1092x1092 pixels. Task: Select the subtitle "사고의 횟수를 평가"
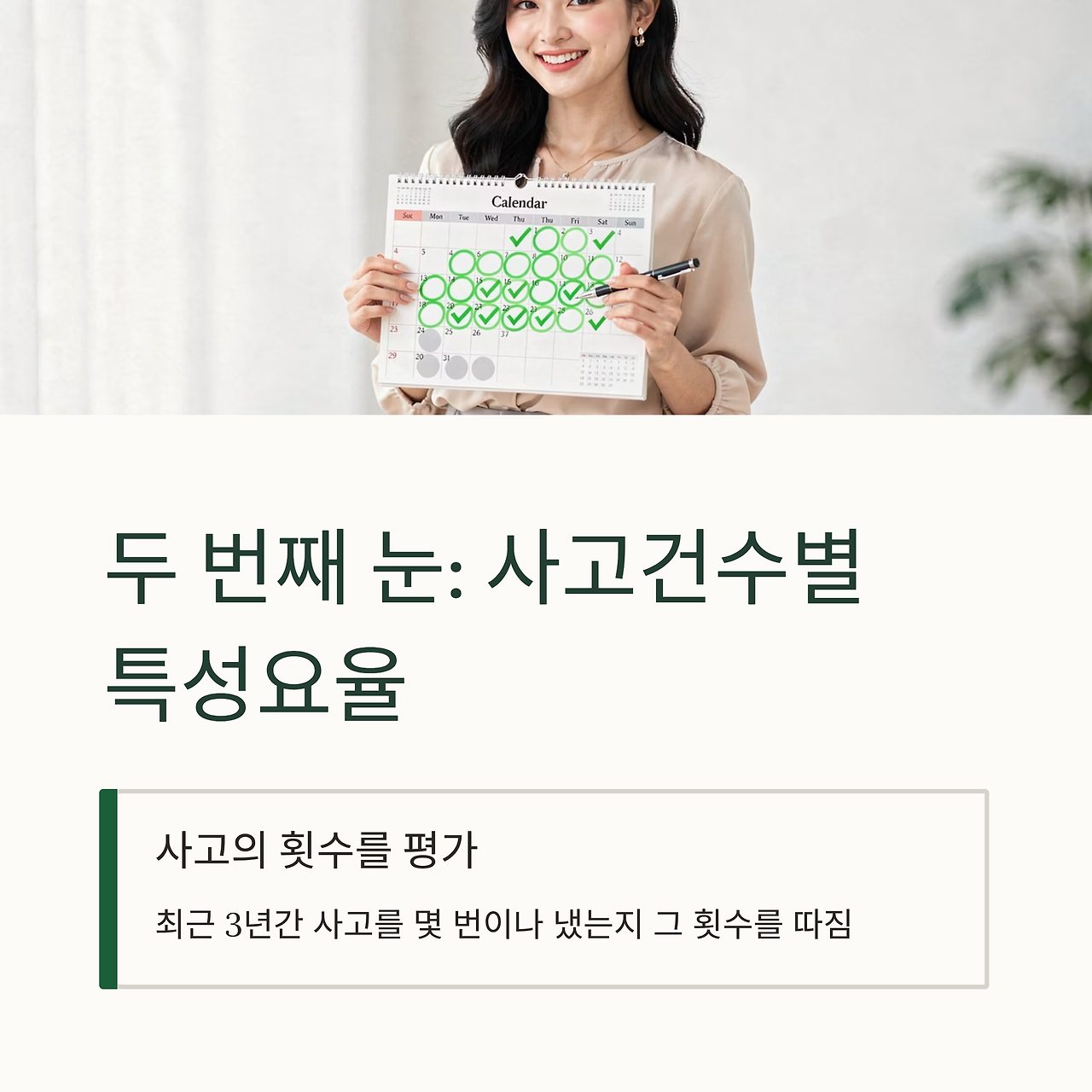pyautogui.click(x=317, y=849)
